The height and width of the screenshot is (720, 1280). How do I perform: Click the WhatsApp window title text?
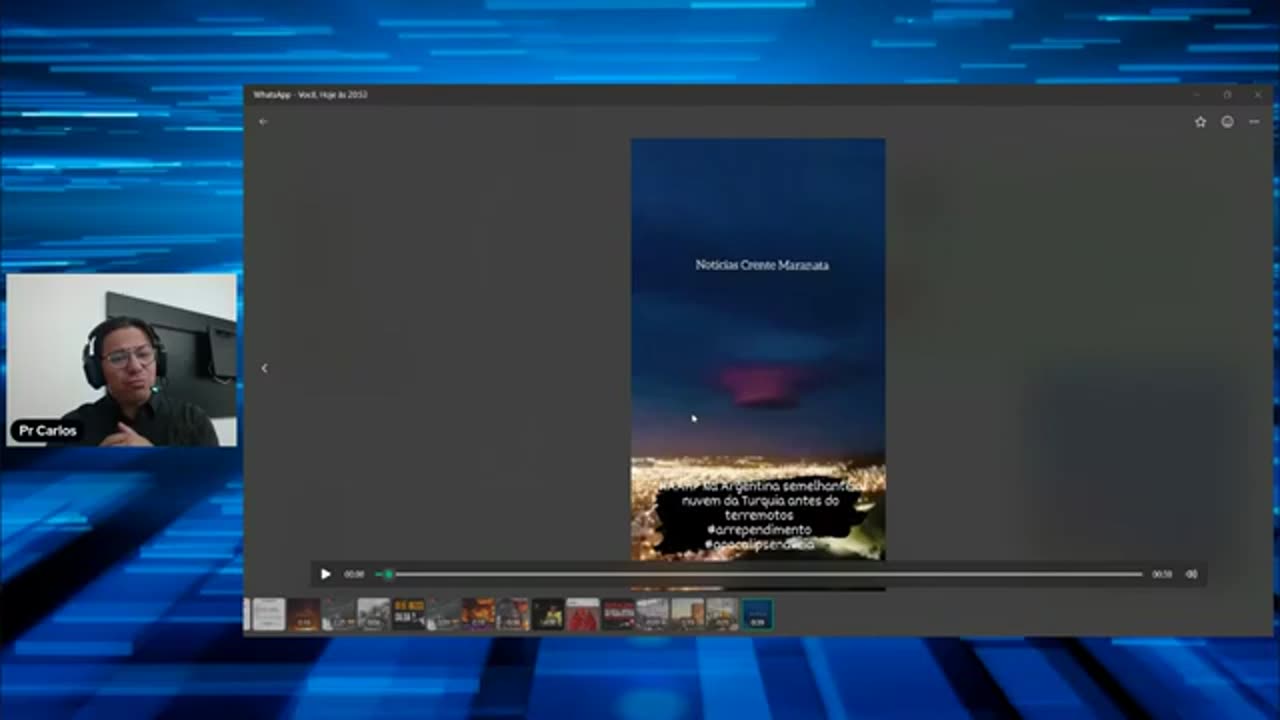310,94
